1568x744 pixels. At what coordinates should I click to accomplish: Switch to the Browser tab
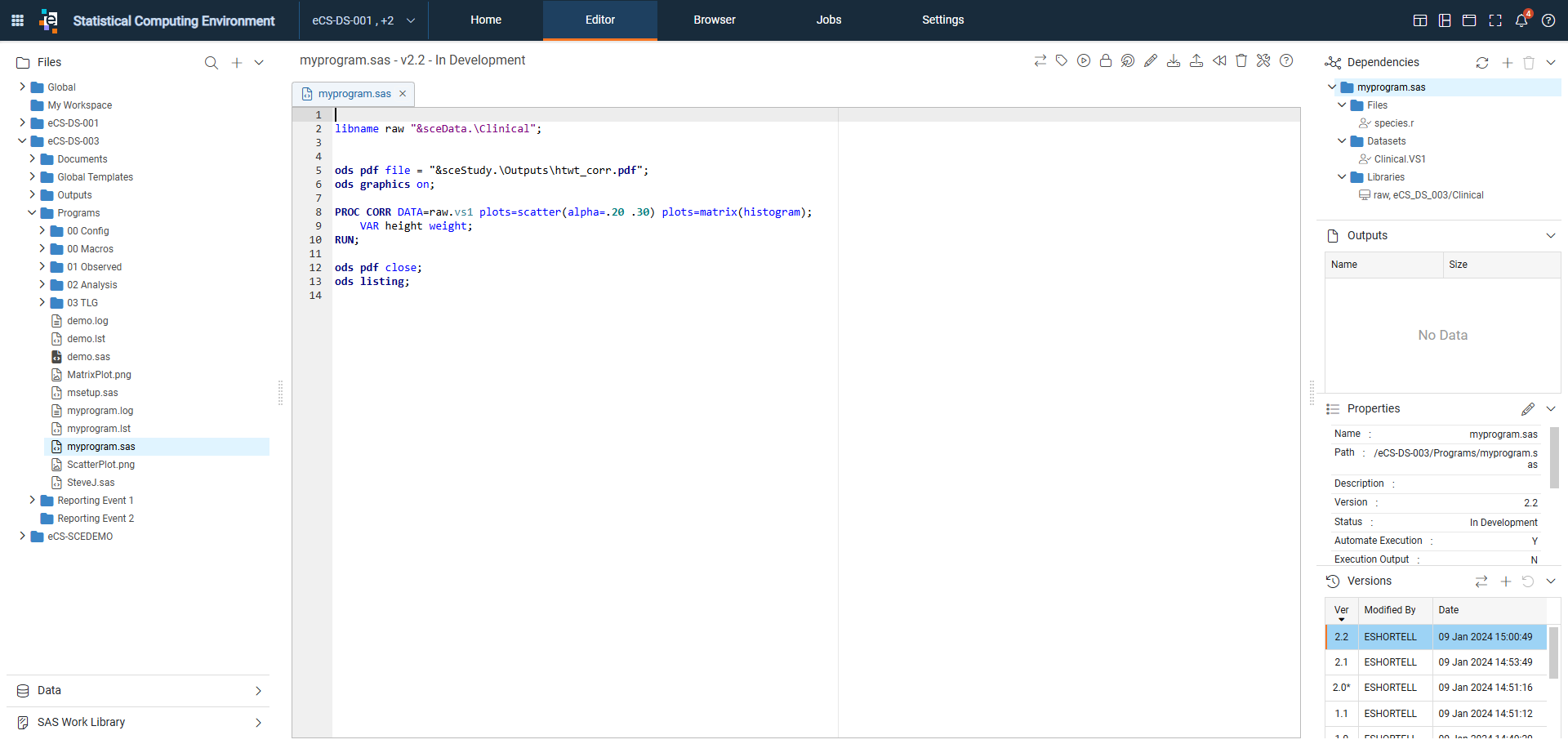click(x=715, y=20)
